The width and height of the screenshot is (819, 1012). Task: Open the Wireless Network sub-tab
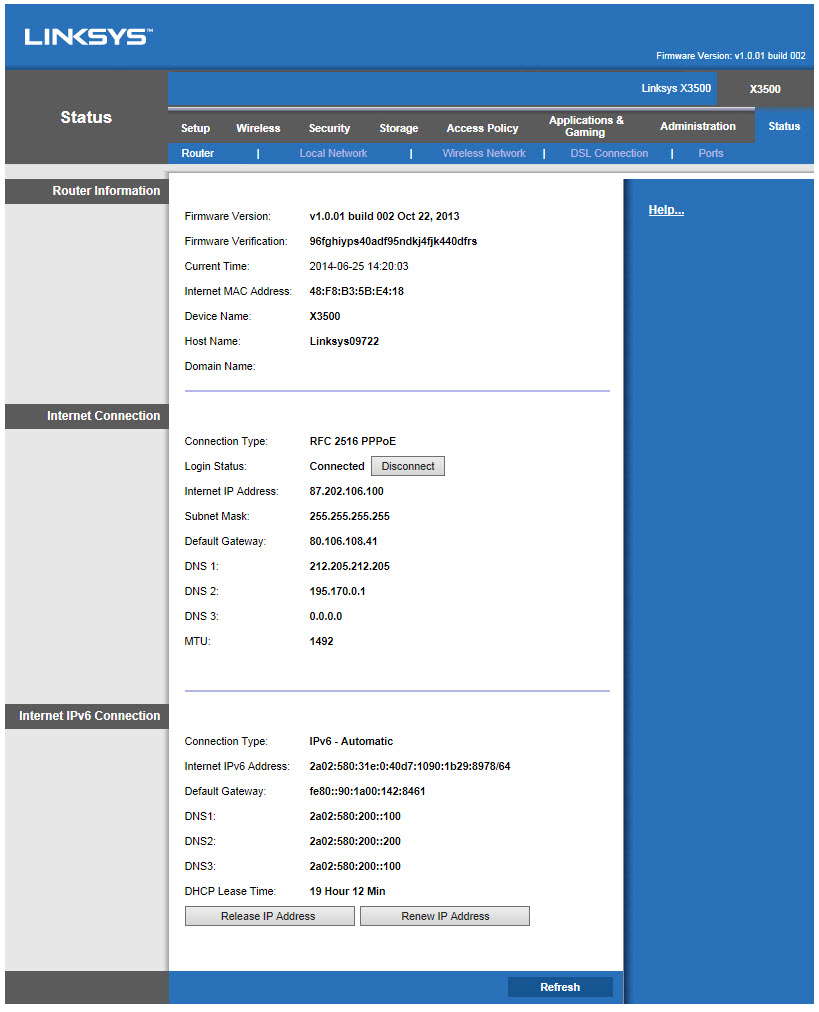[x=484, y=153]
